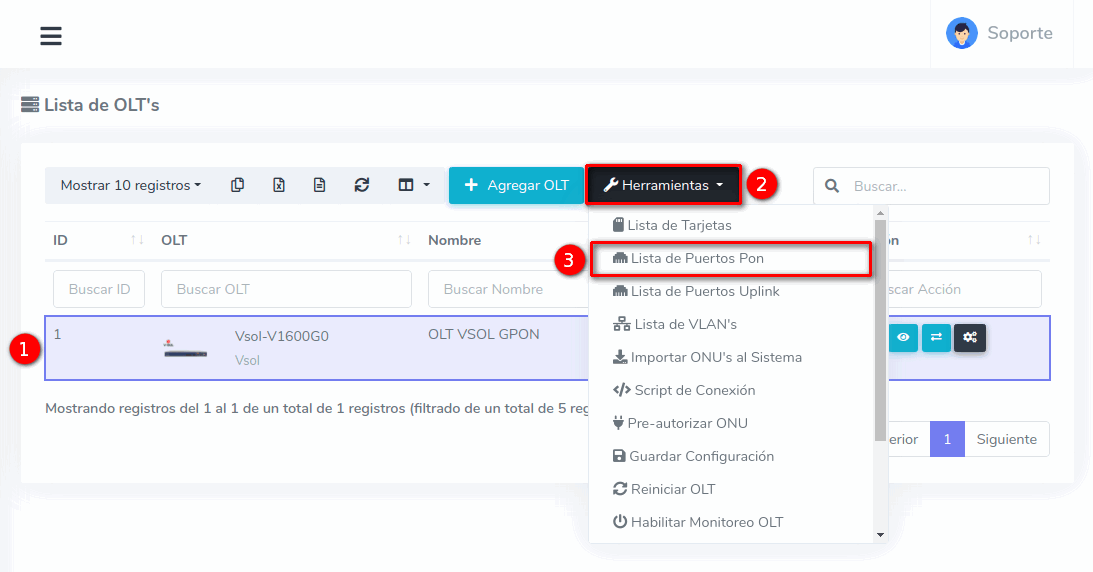Refresh the OLT table
The width and height of the screenshot is (1093, 572).
coord(362,185)
